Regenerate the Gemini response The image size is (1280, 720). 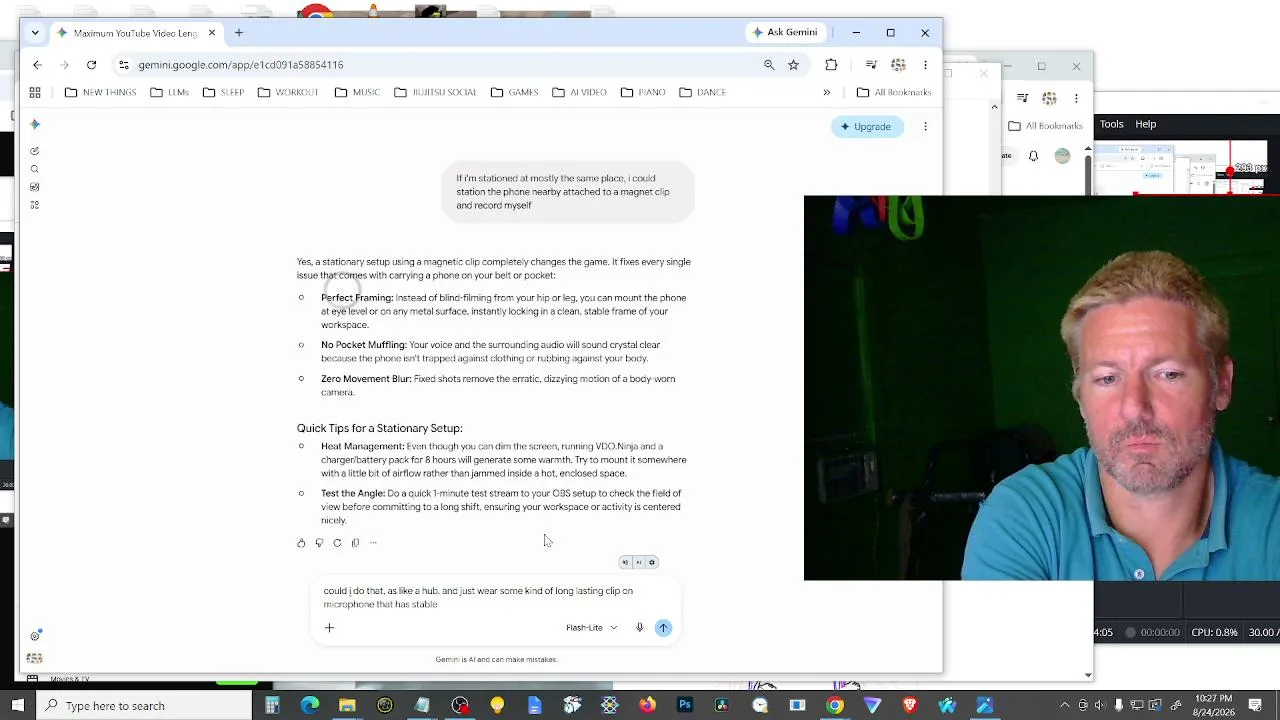[x=337, y=543]
